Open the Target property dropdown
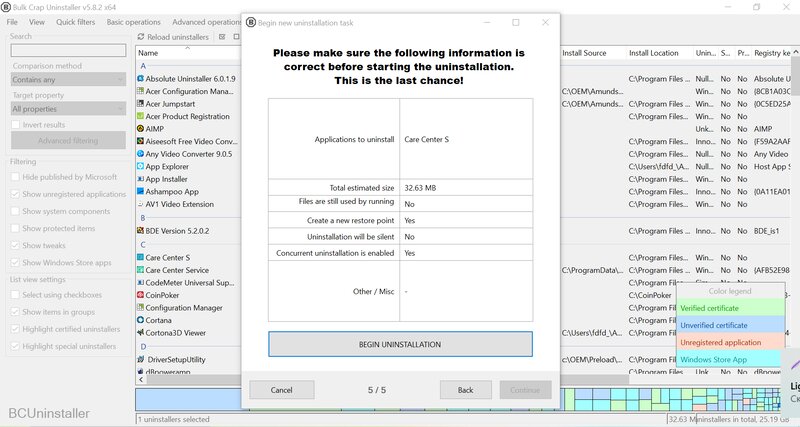Image resolution: width=800 pixels, height=427 pixels. (x=68, y=109)
